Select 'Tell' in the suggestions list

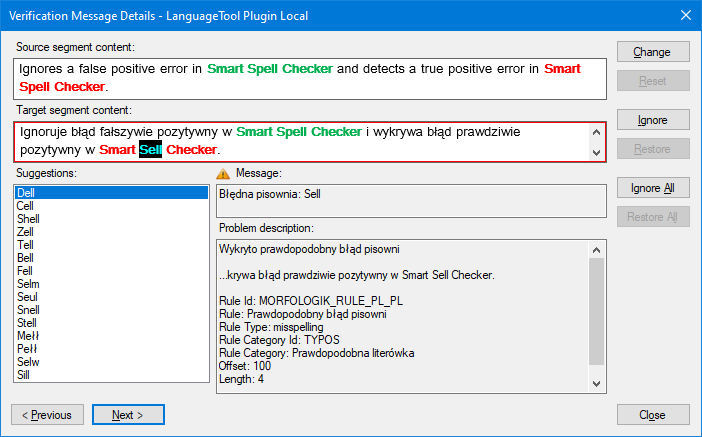click(25, 245)
